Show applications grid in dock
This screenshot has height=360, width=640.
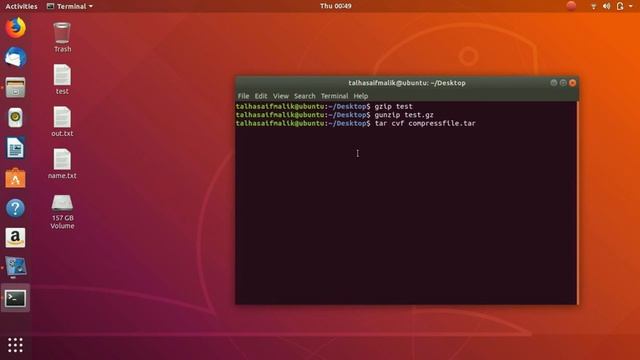16,345
